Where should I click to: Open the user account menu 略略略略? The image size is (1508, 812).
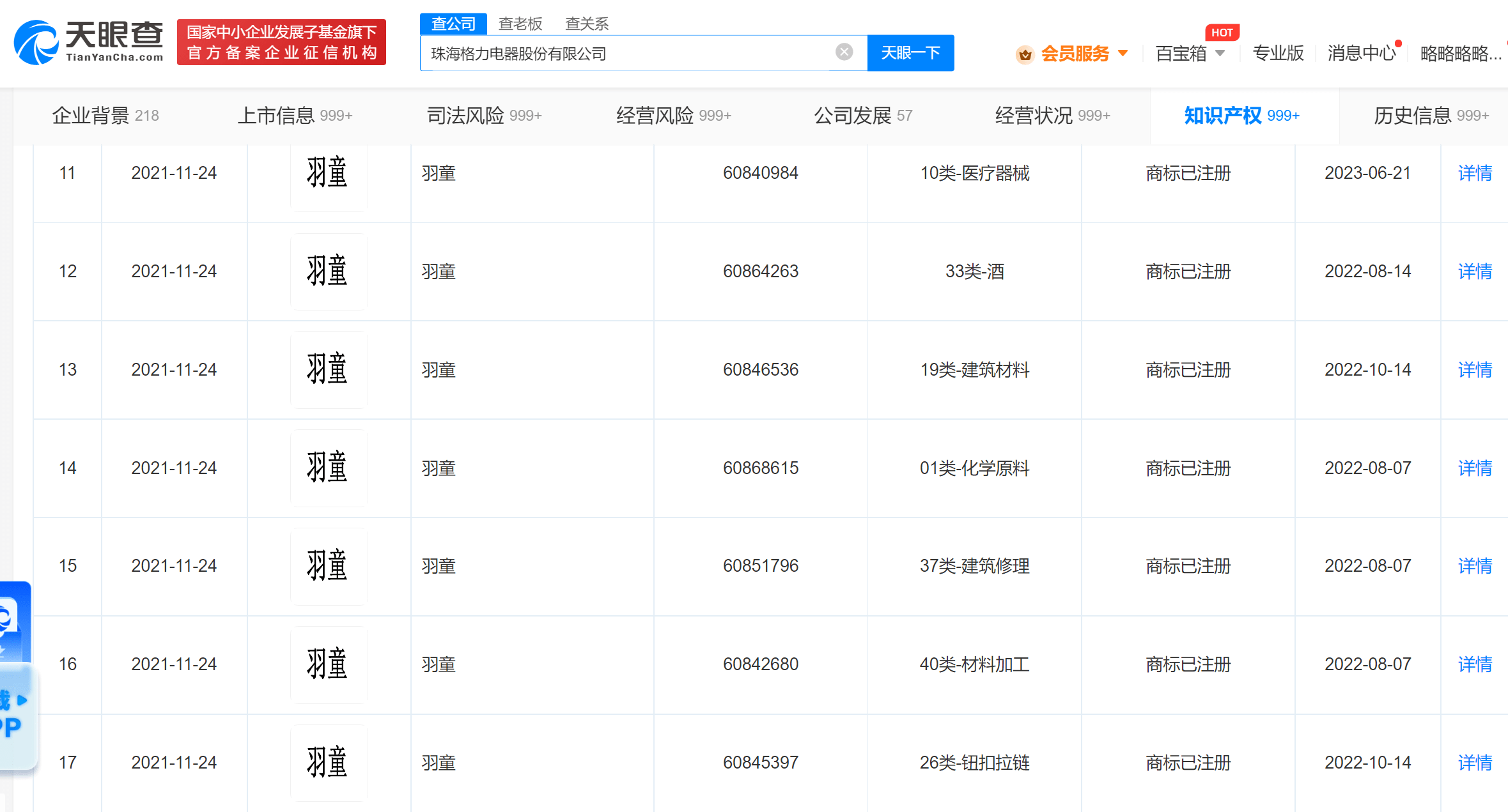[x=1460, y=54]
